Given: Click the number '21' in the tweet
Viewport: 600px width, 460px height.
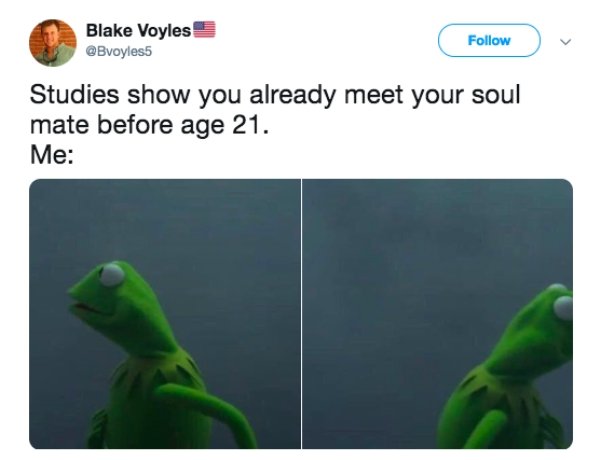Looking at the screenshot, I should click(x=247, y=125).
